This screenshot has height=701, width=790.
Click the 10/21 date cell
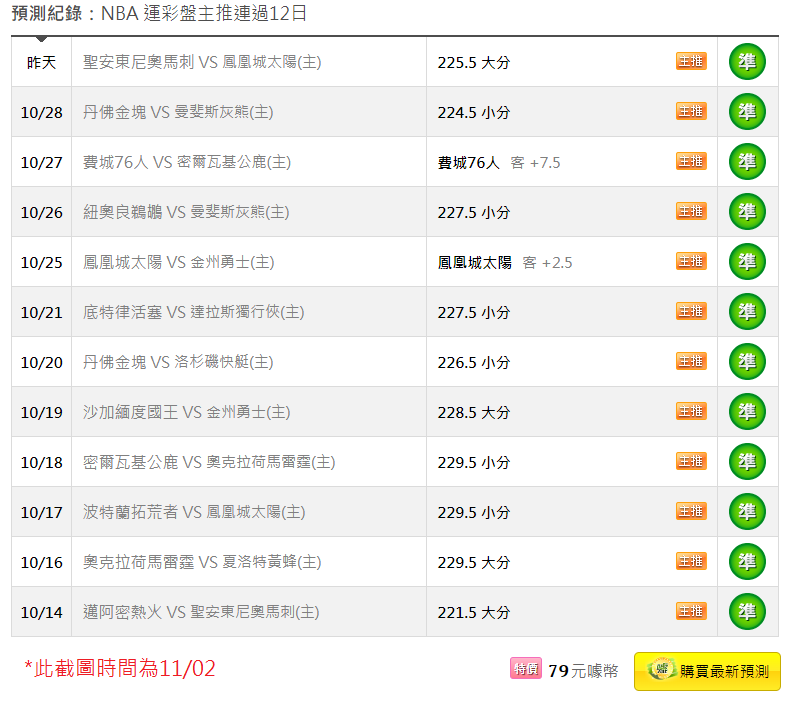[x=41, y=312]
